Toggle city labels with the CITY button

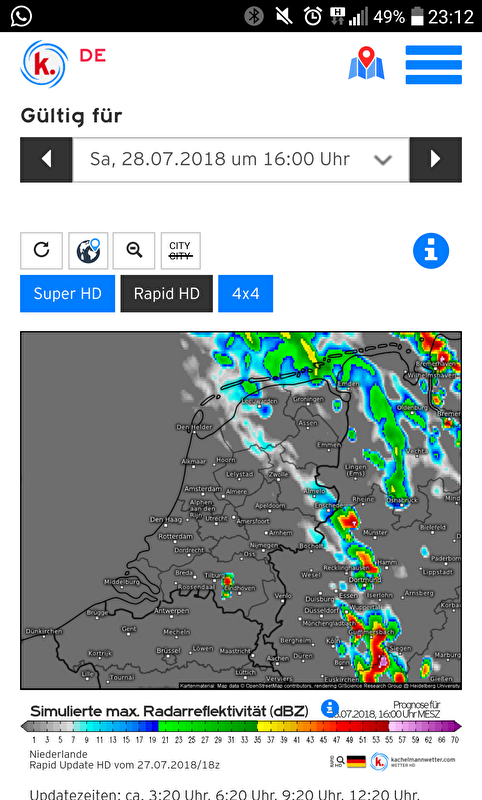pyautogui.click(x=181, y=251)
